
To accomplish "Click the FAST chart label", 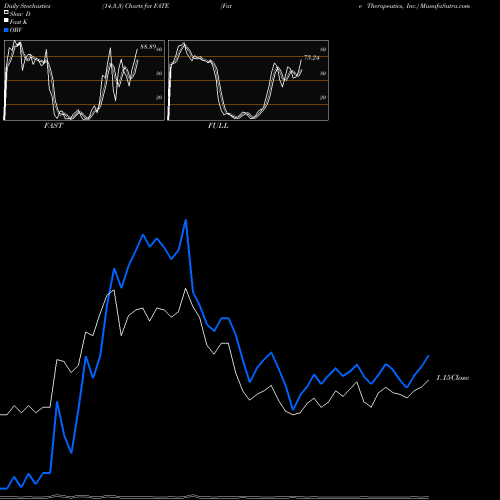I will coord(53,126).
